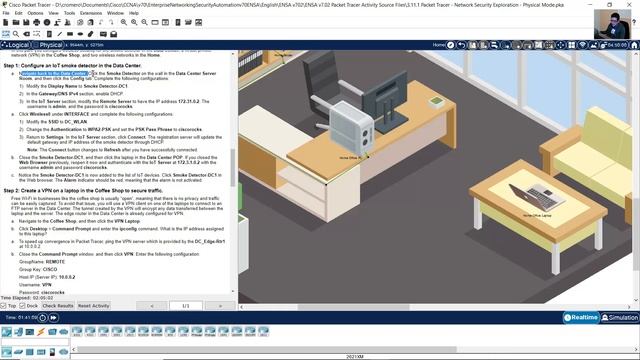Click the Undo arrow icon

tap(101, 22)
